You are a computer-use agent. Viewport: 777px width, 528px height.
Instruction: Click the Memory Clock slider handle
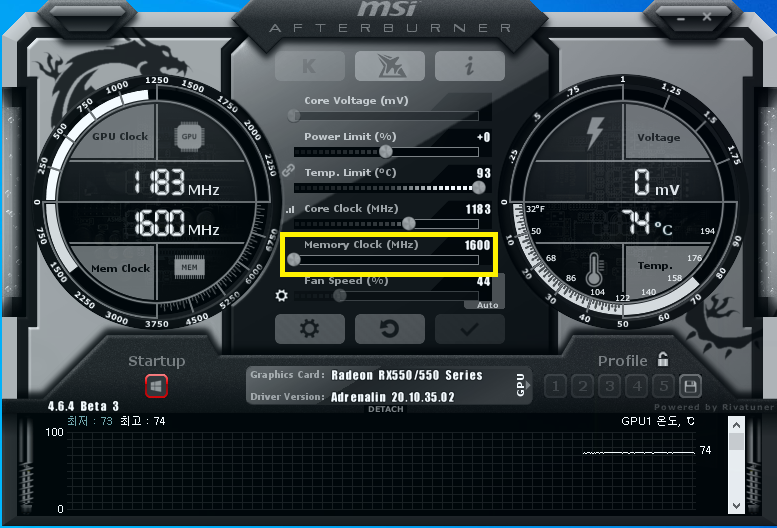point(294,260)
